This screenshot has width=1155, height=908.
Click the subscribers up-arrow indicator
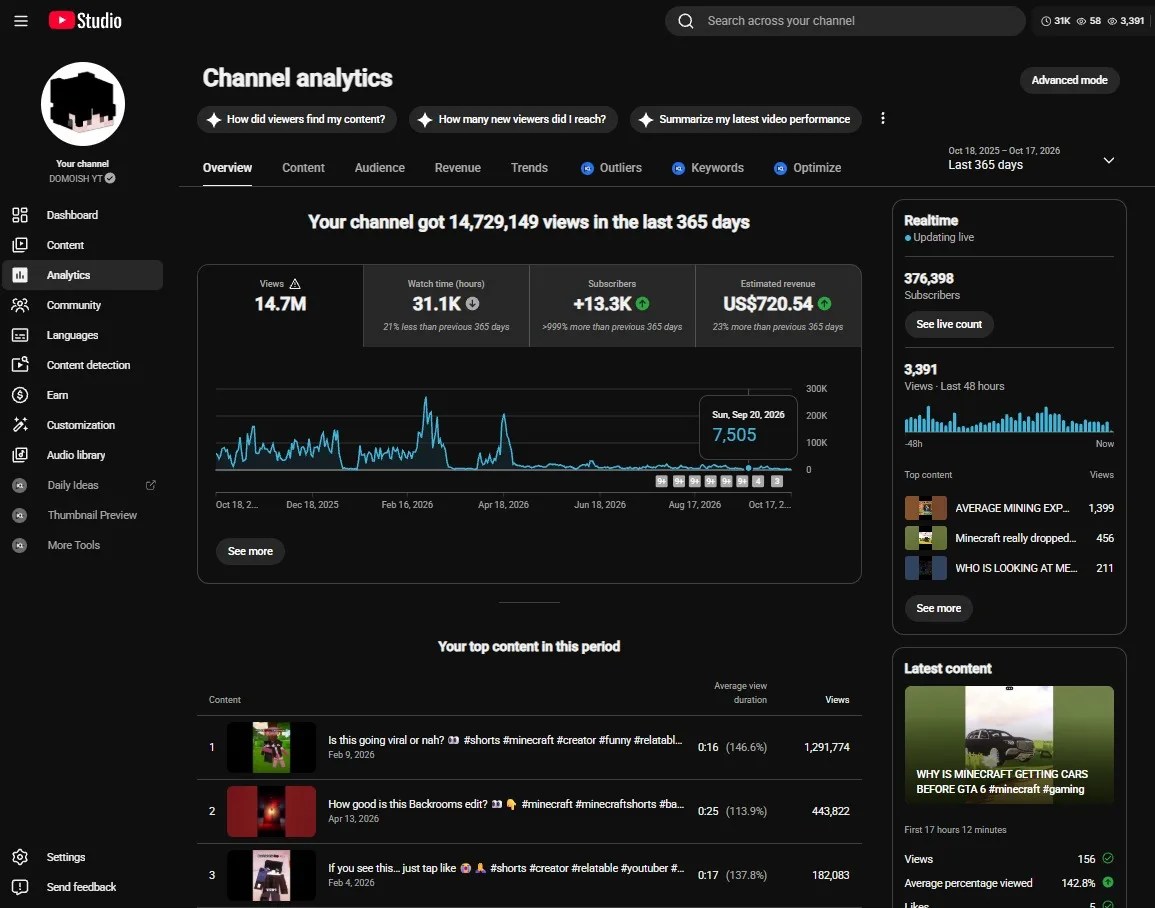[642, 303]
